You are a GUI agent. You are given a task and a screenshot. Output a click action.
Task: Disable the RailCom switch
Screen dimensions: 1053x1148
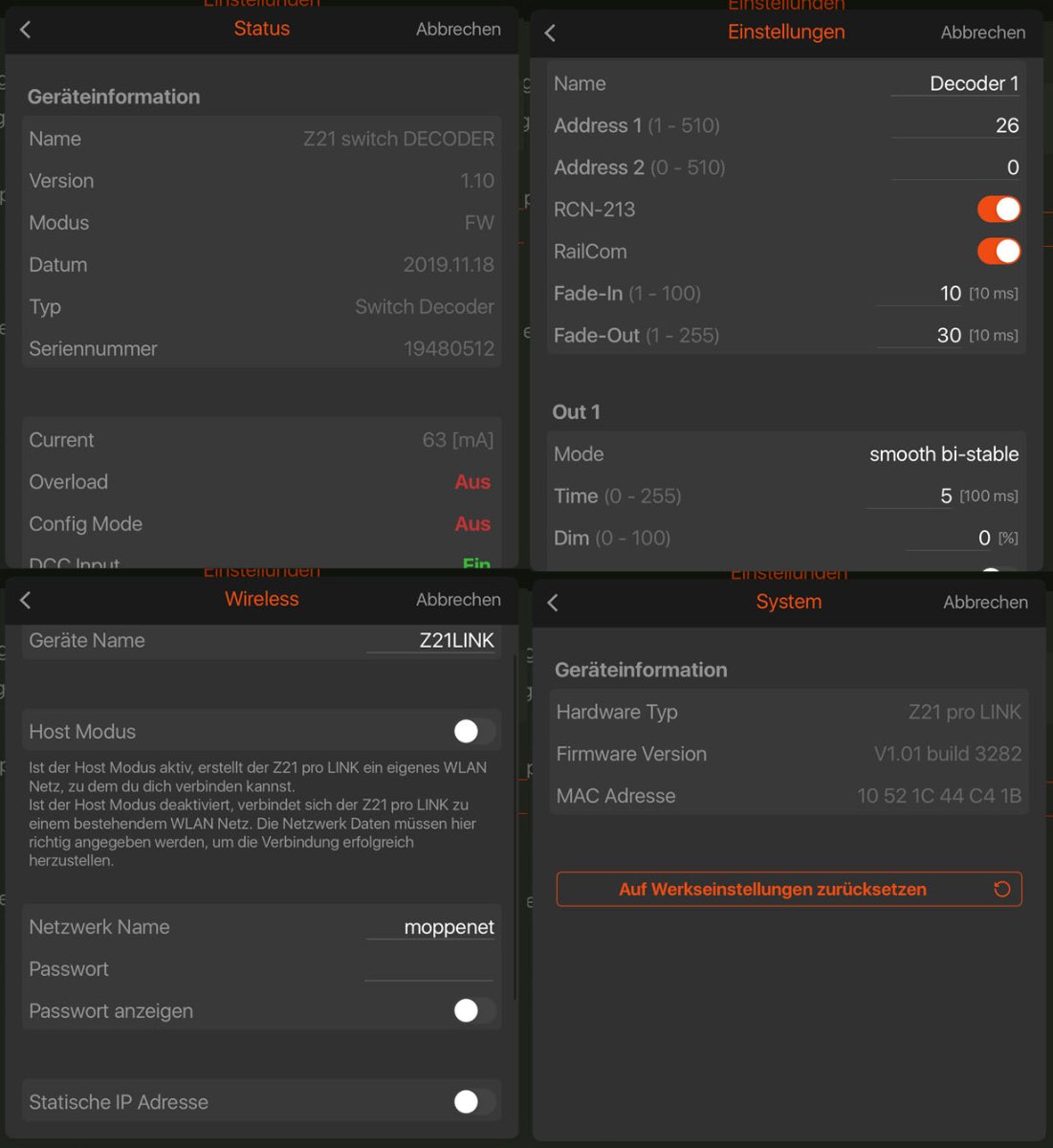pos(998,252)
